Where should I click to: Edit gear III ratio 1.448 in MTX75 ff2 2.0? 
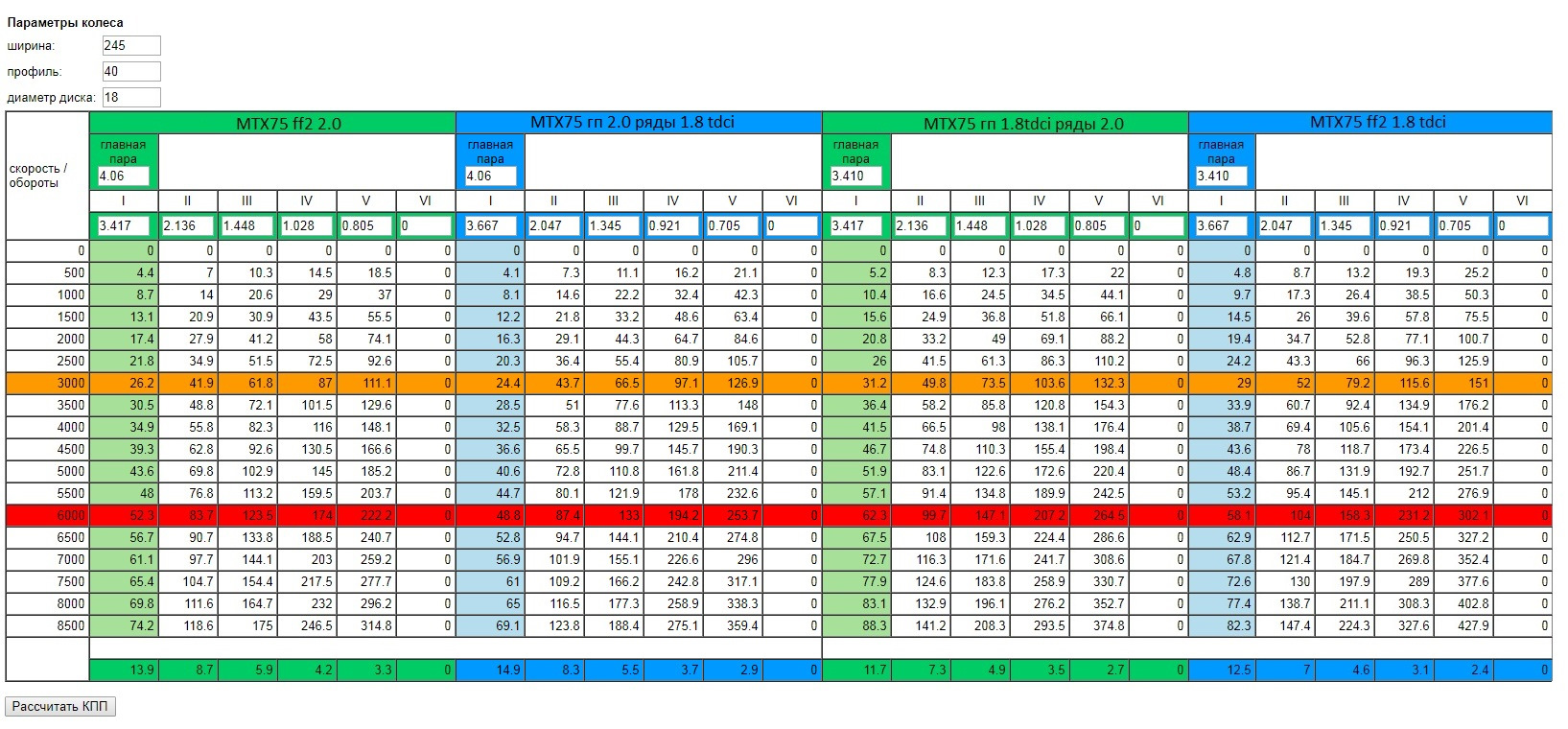(x=247, y=226)
